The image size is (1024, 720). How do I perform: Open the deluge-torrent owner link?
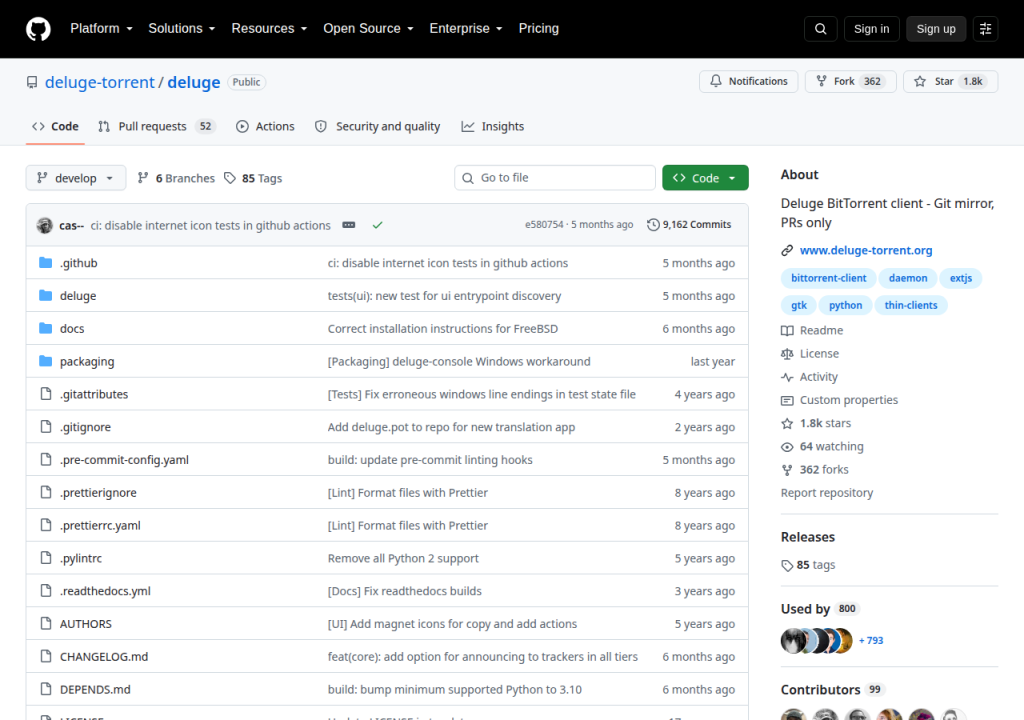coord(99,82)
